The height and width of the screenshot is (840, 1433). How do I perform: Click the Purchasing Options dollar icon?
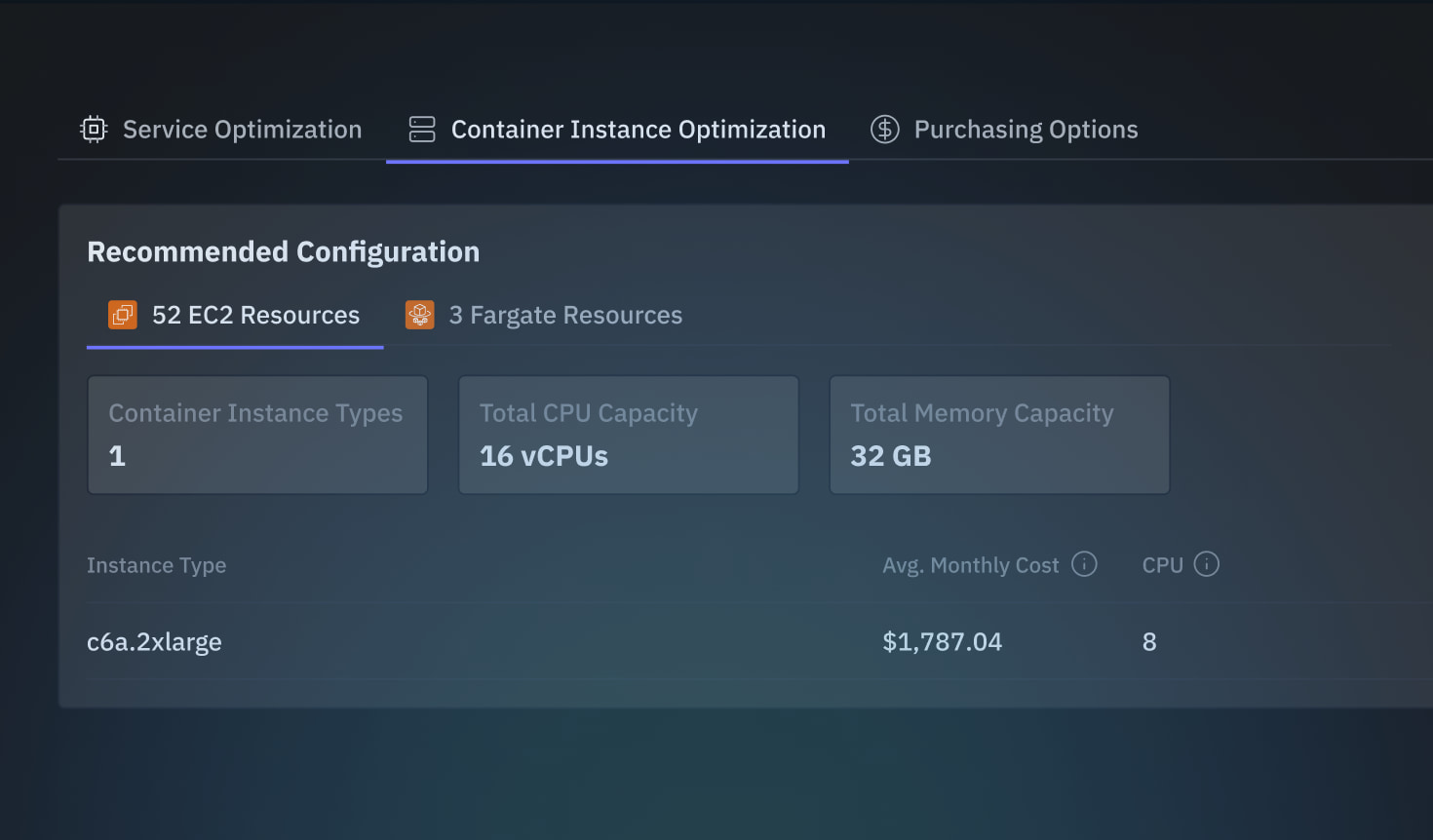[x=885, y=130]
